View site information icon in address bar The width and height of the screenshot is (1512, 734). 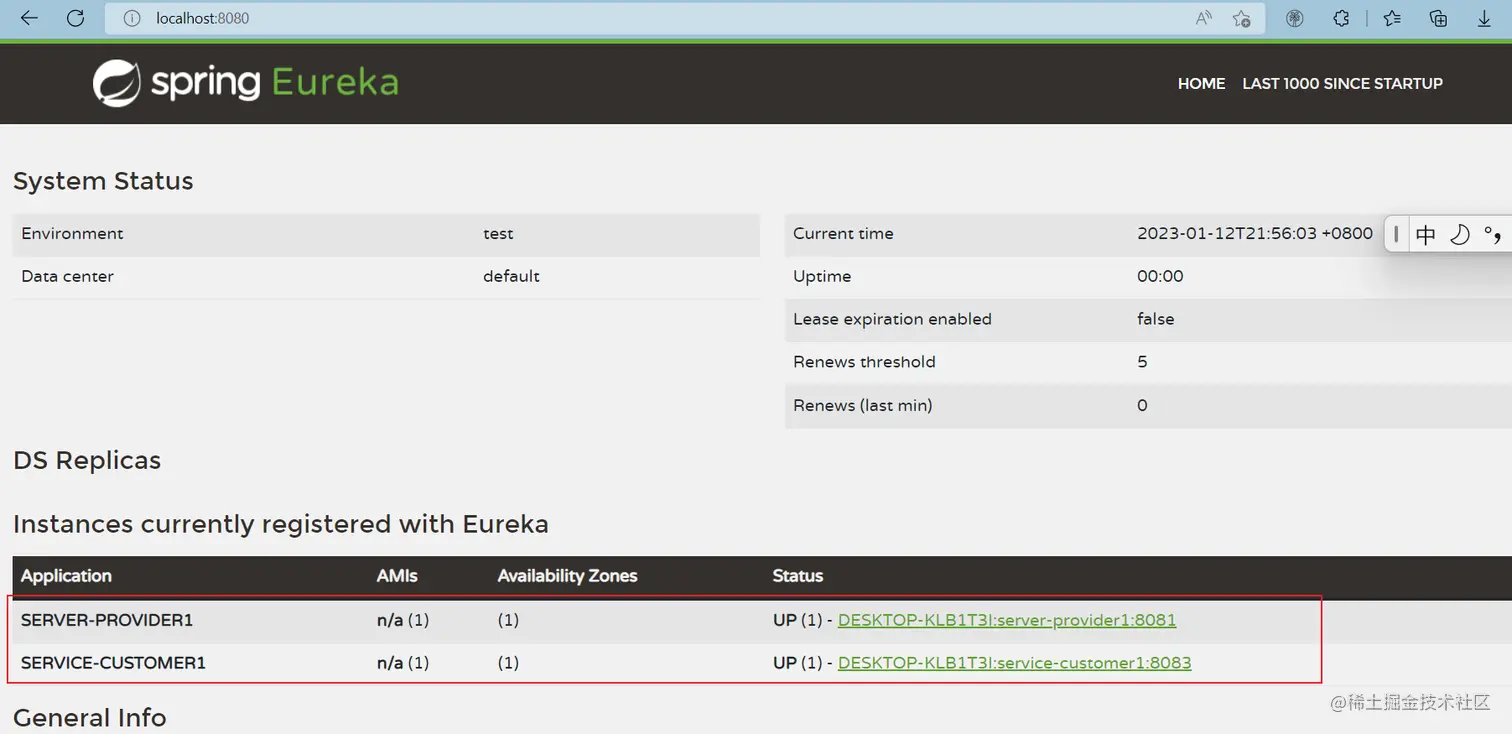[x=131, y=18]
